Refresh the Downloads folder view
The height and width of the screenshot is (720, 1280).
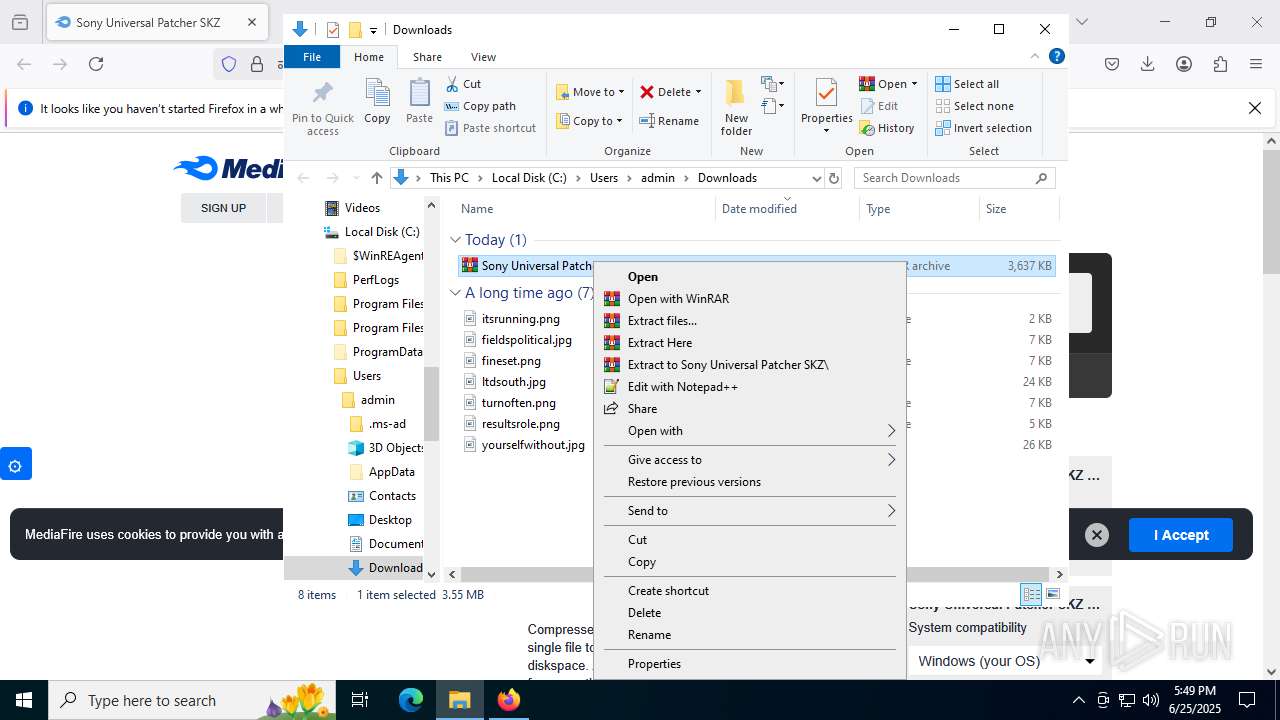click(x=834, y=178)
